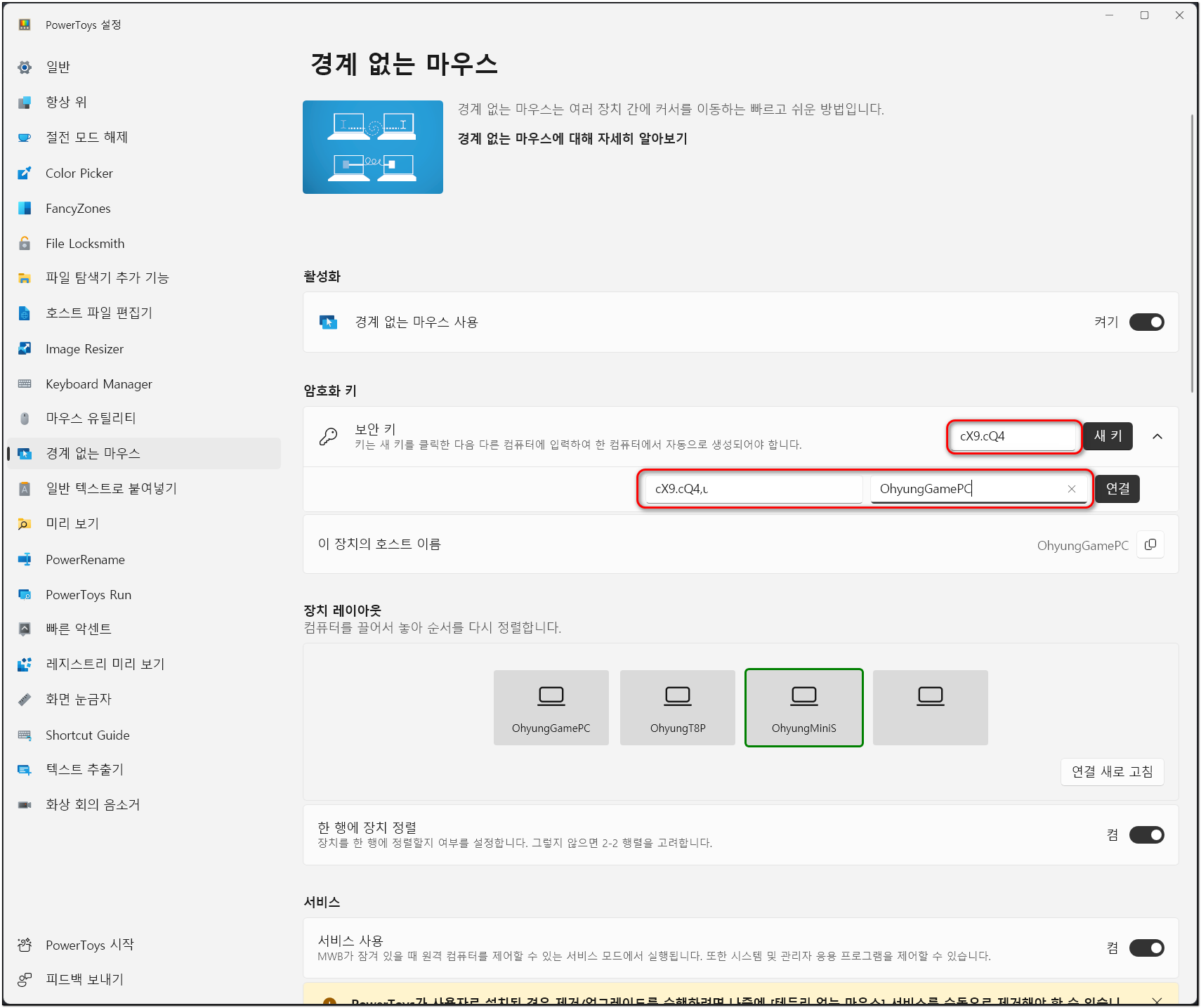Open 마우스 유틸리티 page
This screenshot has width=1201, height=1008.
pos(144,419)
